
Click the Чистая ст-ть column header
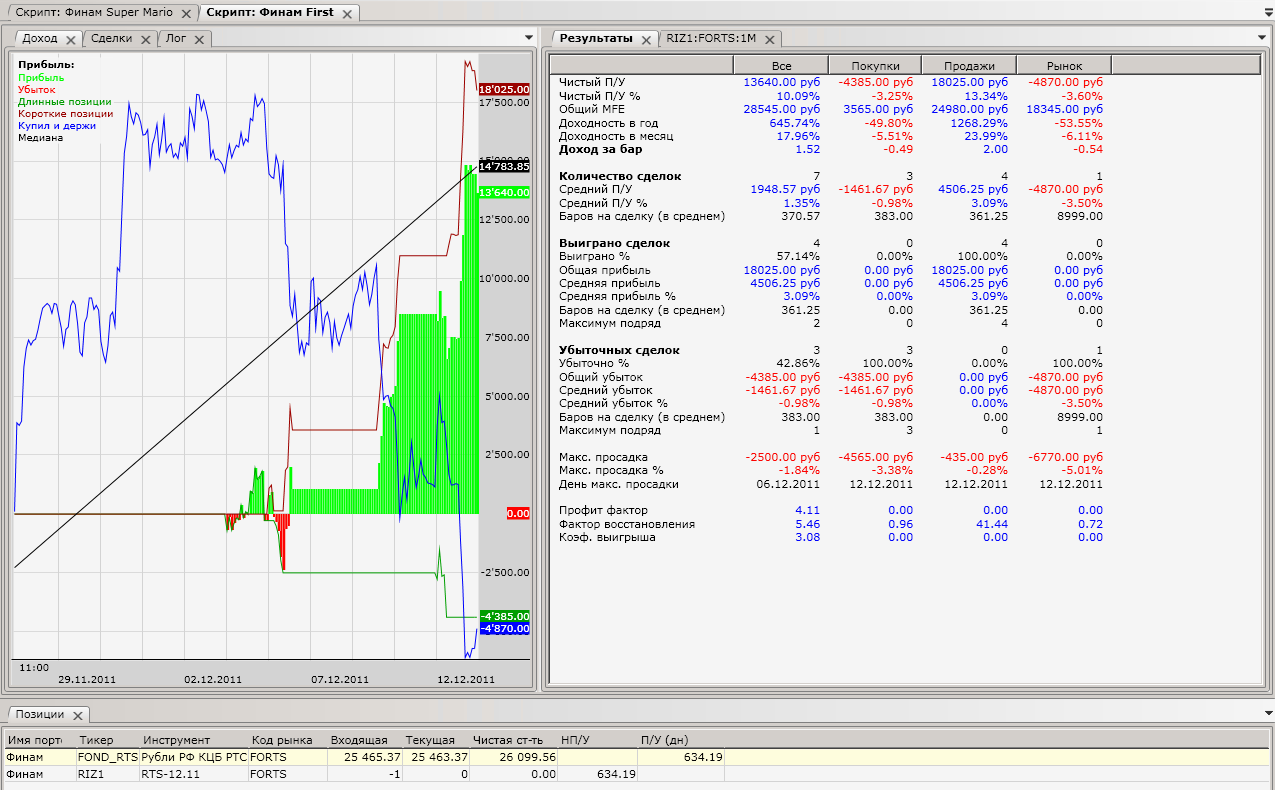pos(513,740)
